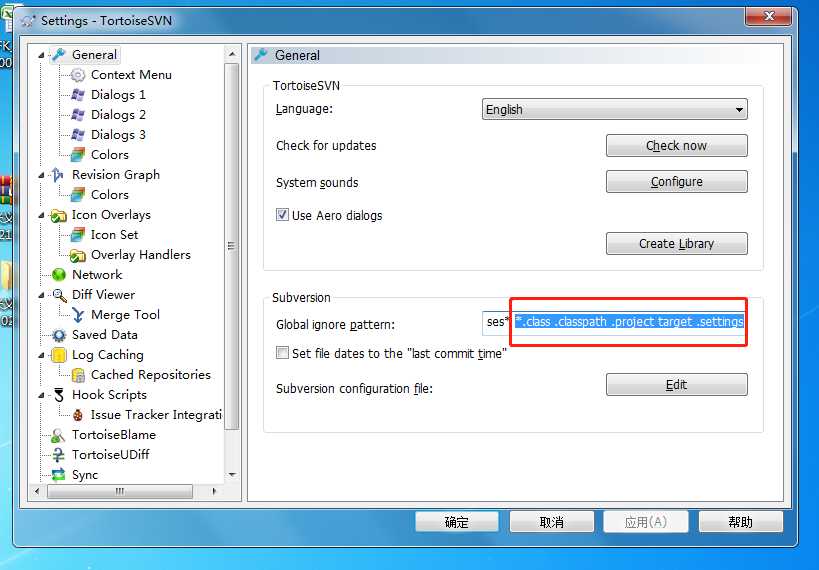Click the 帮助 (Help) button

click(x=741, y=522)
